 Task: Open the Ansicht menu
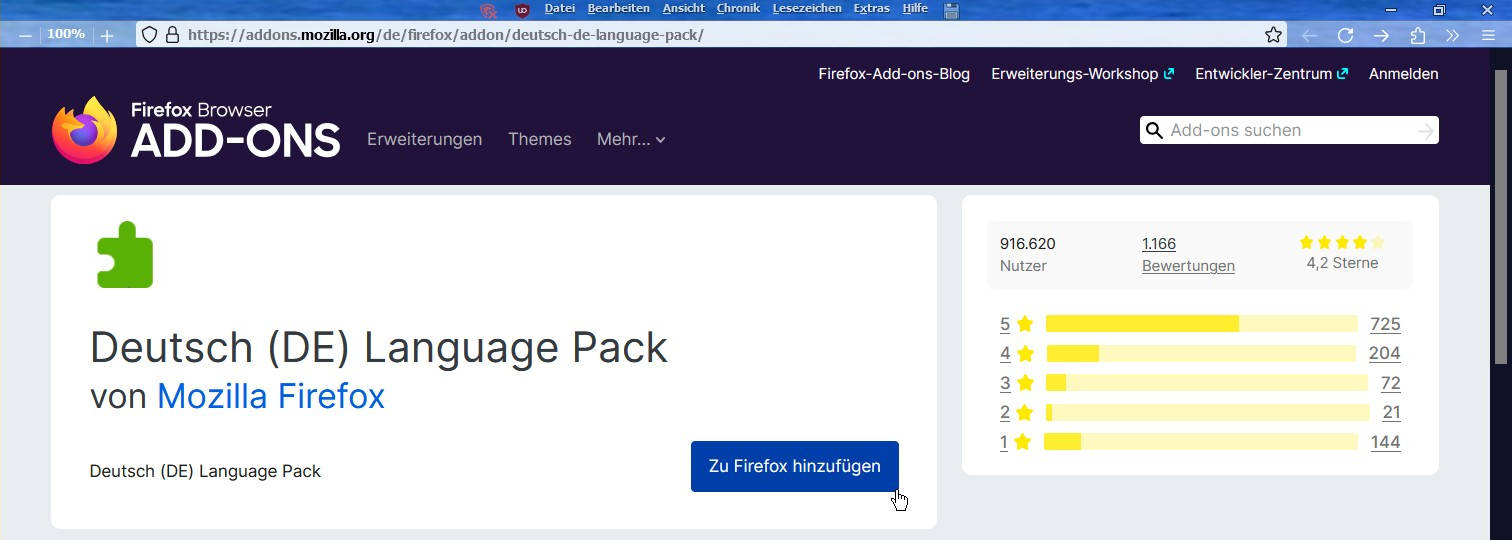684,9
